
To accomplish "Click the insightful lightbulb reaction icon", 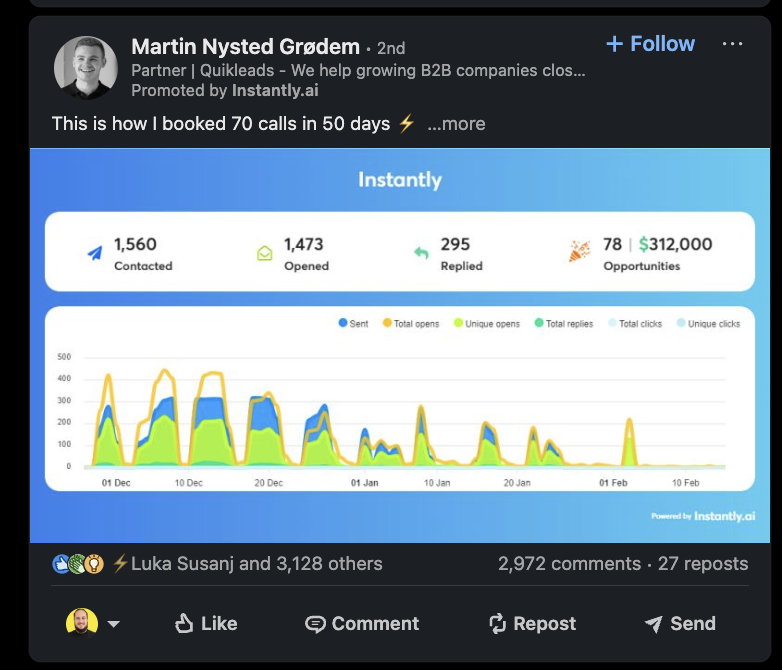I will pos(94,564).
